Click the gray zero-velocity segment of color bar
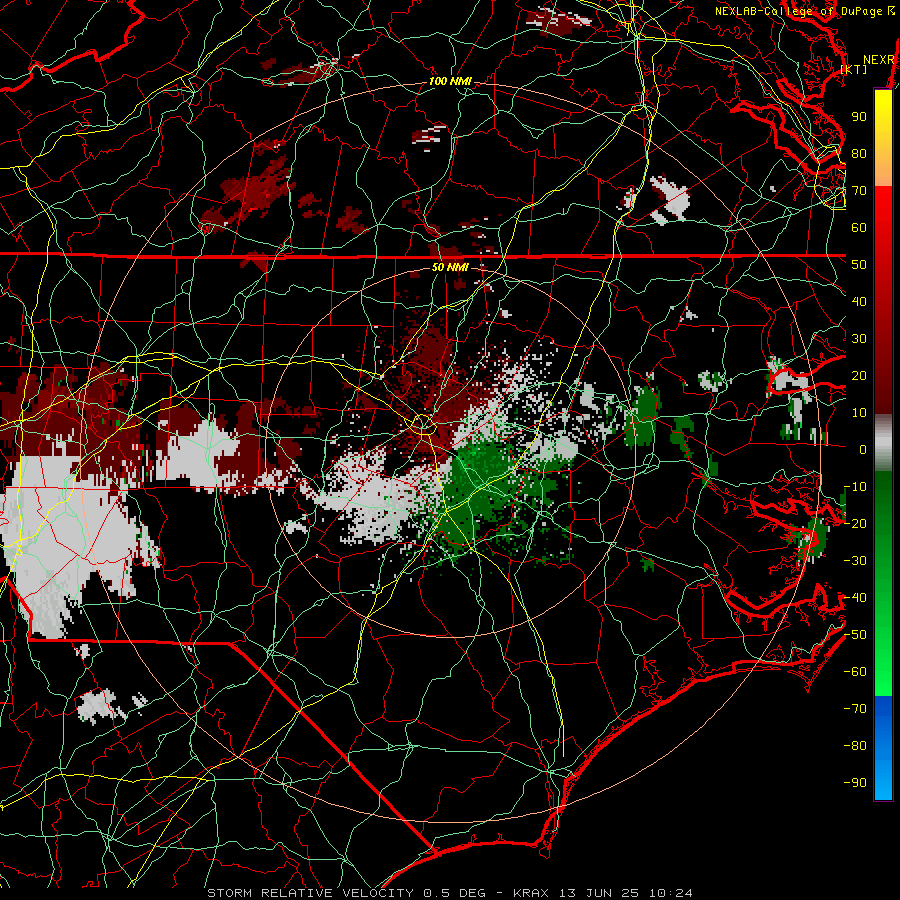The width and height of the screenshot is (900, 900). click(x=883, y=445)
